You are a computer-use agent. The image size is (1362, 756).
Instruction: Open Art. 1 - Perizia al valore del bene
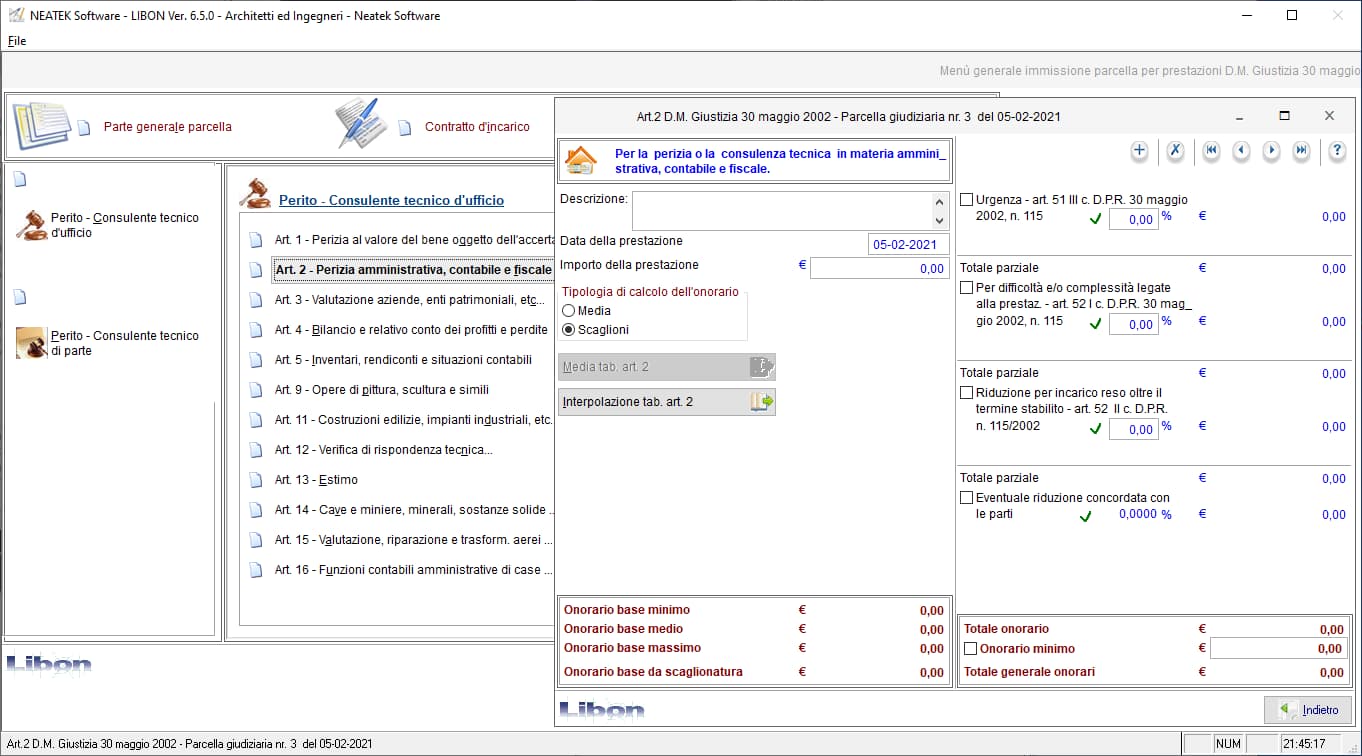pyautogui.click(x=413, y=240)
